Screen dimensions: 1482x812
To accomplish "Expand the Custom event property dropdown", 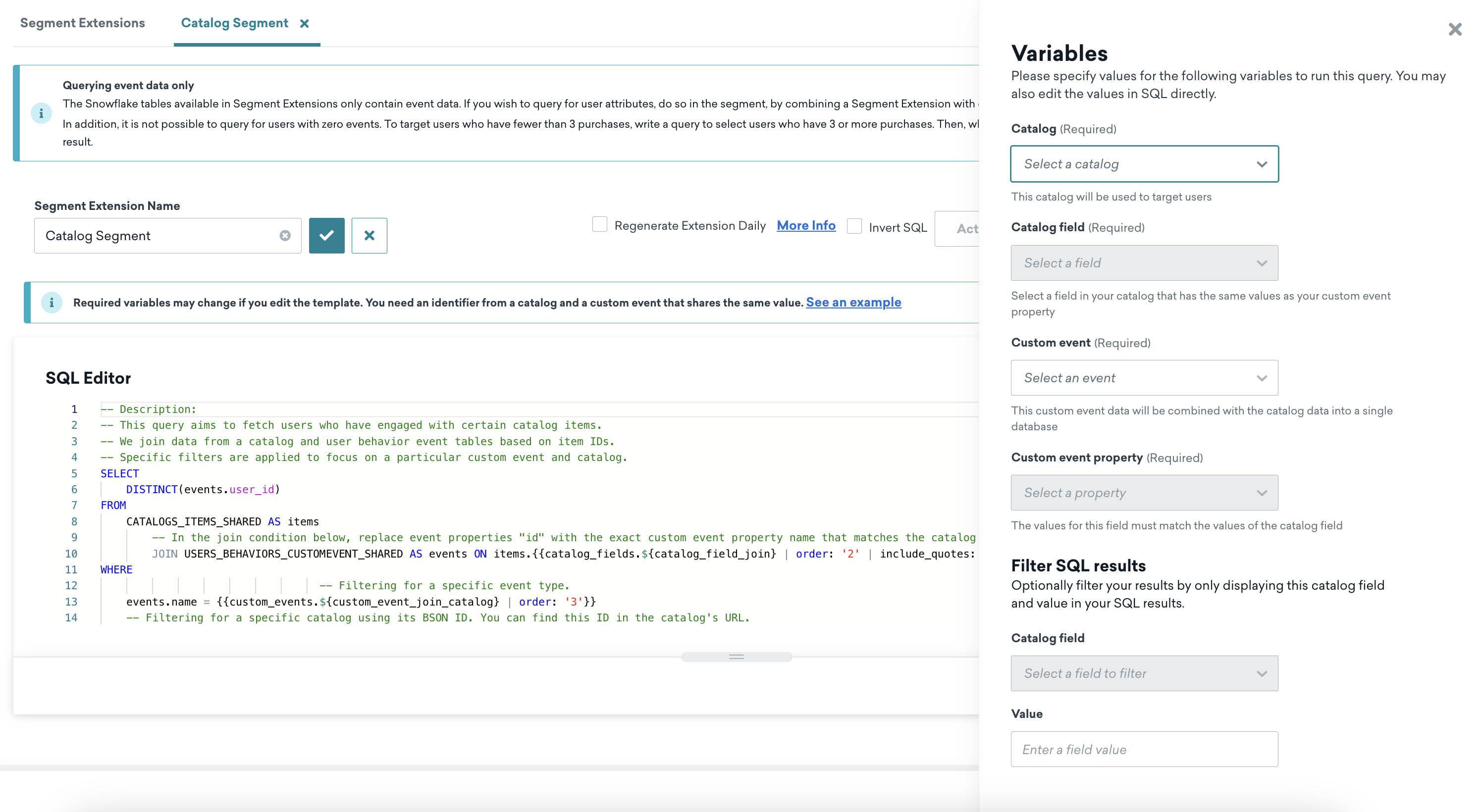I will pyautogui.click(x=1144, y=492).
